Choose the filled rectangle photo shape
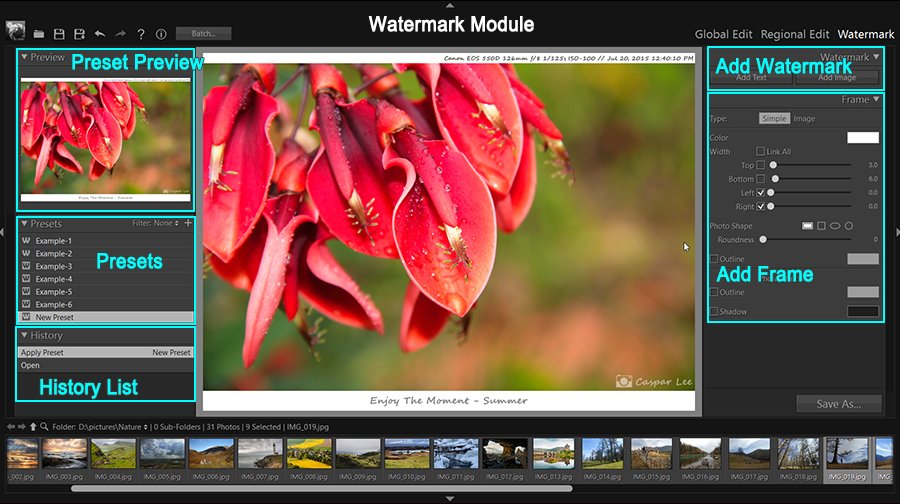 tap(808, 226)
